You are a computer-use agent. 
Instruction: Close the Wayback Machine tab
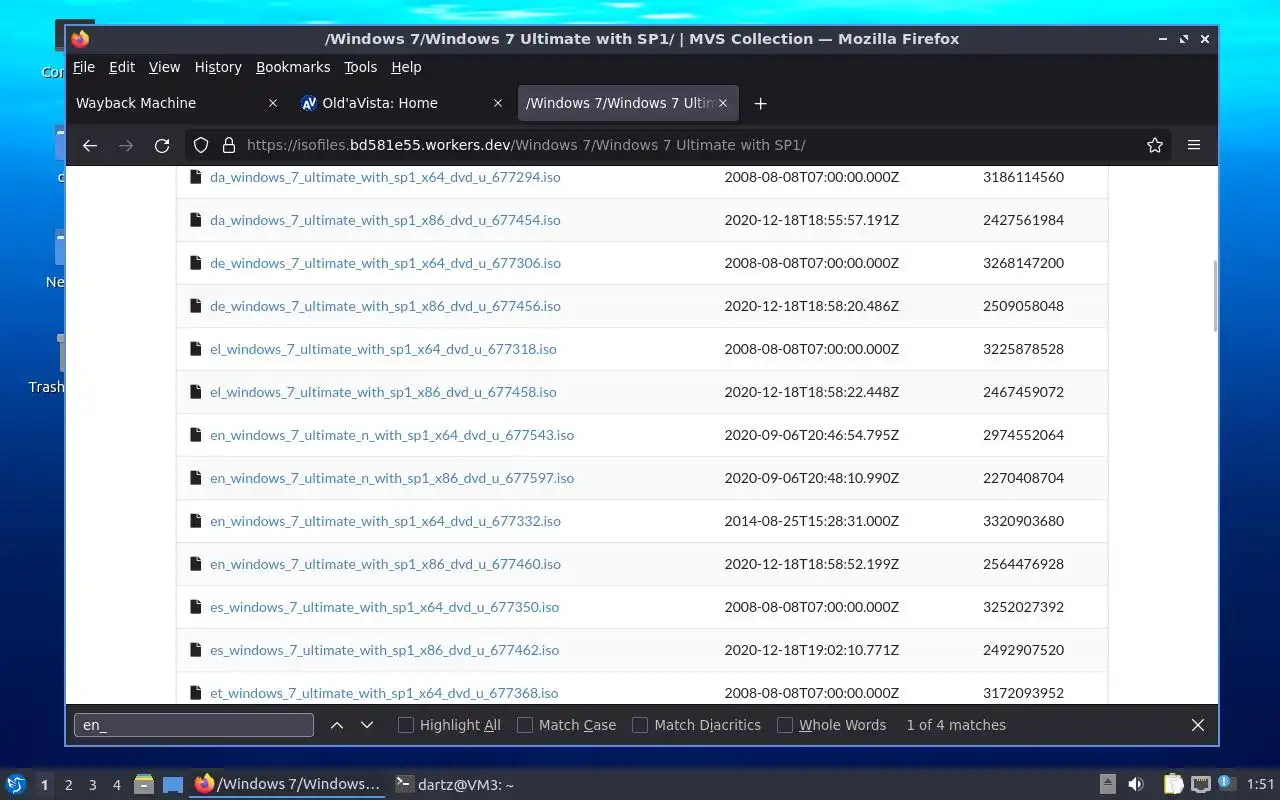(x=273, y=103)
